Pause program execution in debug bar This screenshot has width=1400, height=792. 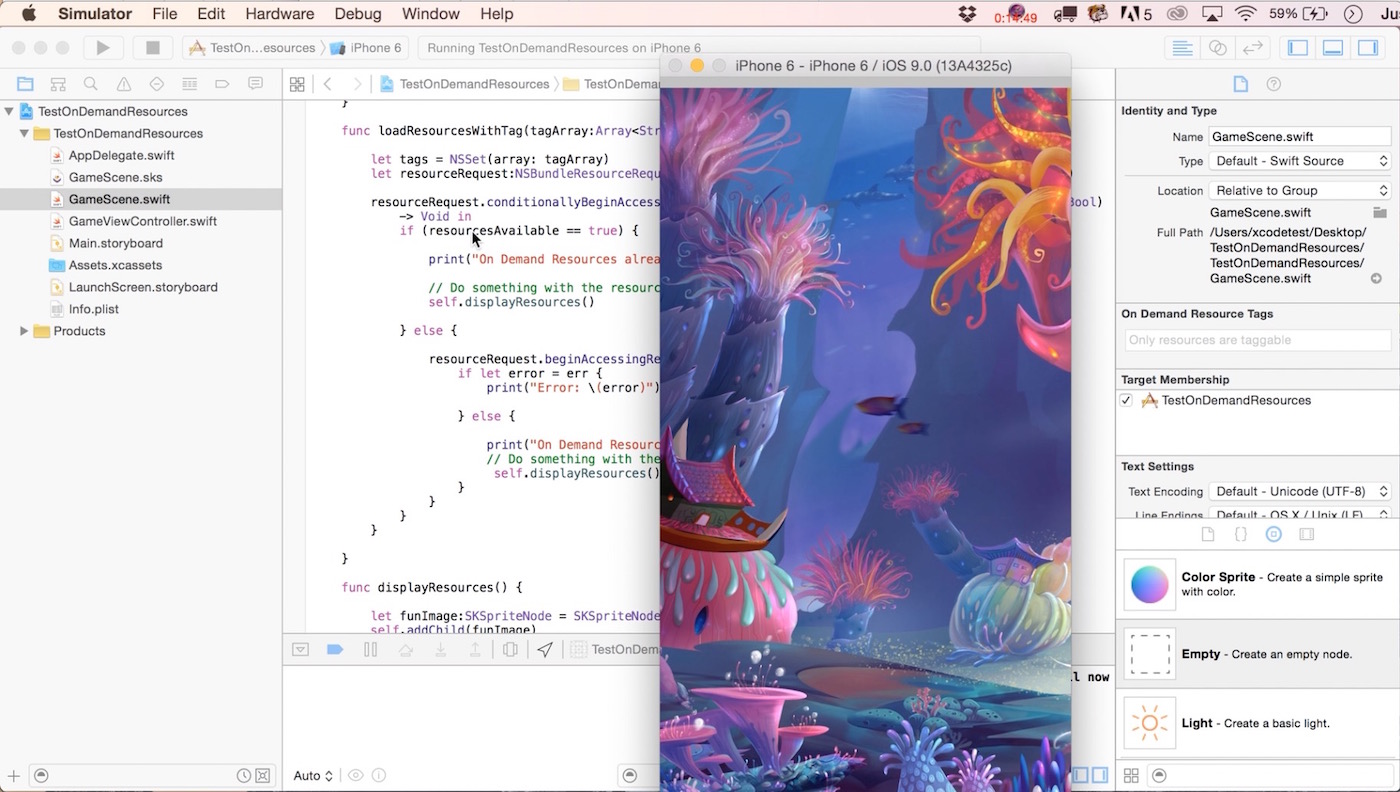(370, 649)
